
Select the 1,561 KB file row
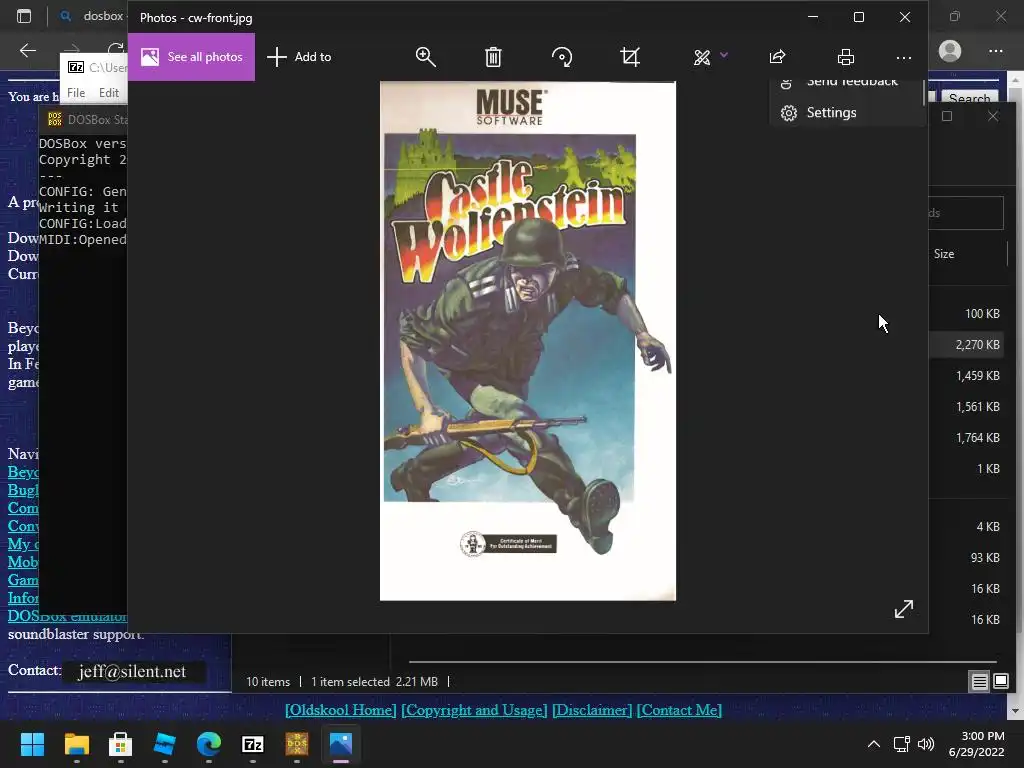click(x=967, y=407)
